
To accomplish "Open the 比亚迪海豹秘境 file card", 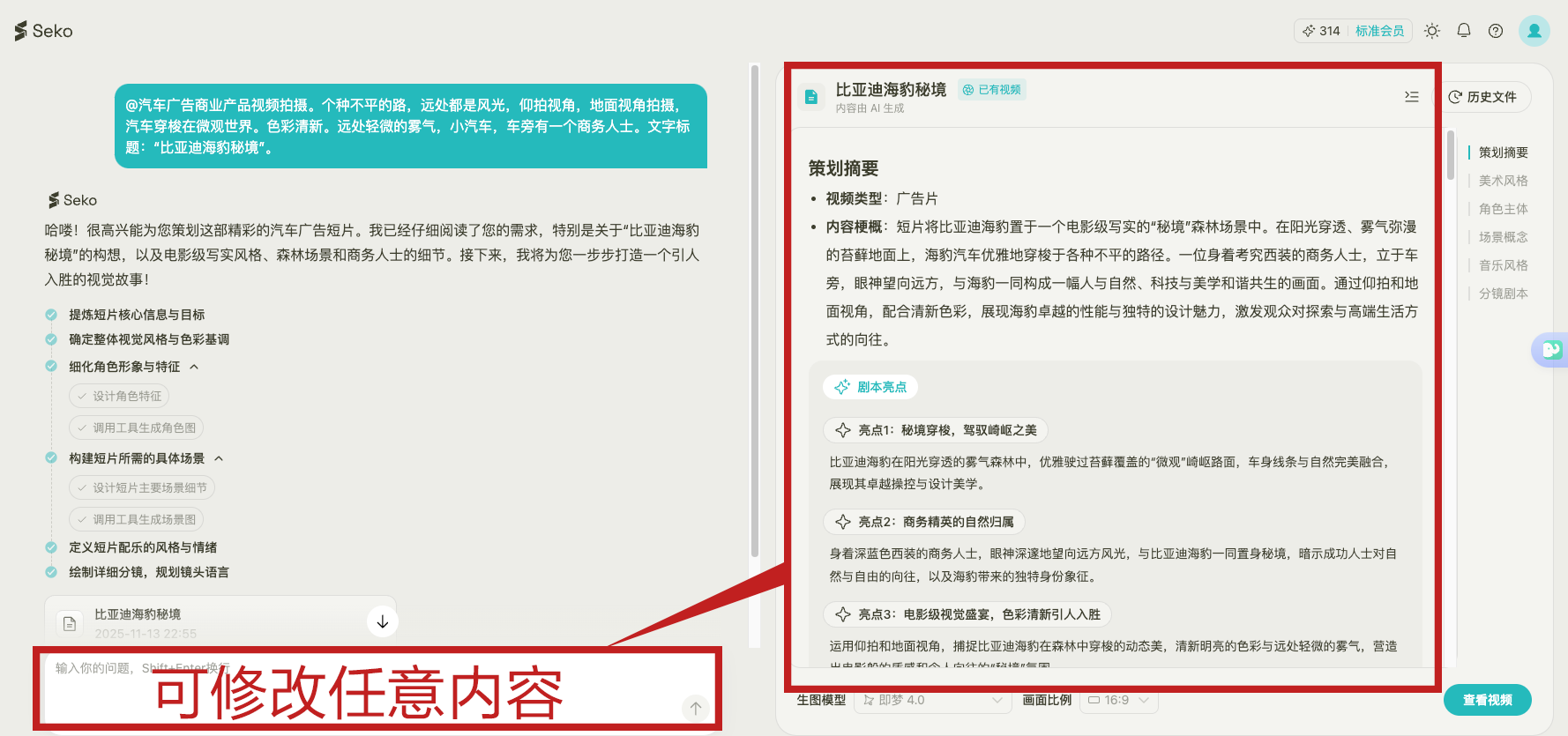I will coord(220,621).
